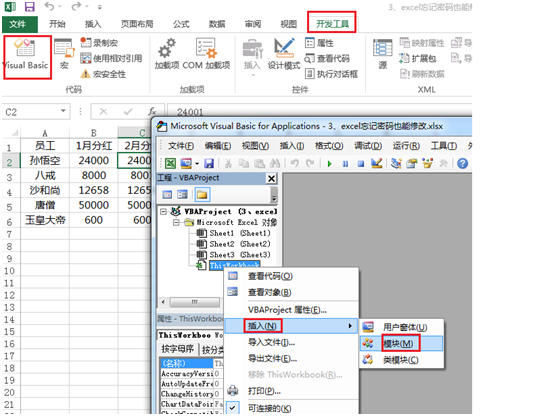
Task: Click VBA Design Mode toolbar icon
Action: [x=377, y=164]
